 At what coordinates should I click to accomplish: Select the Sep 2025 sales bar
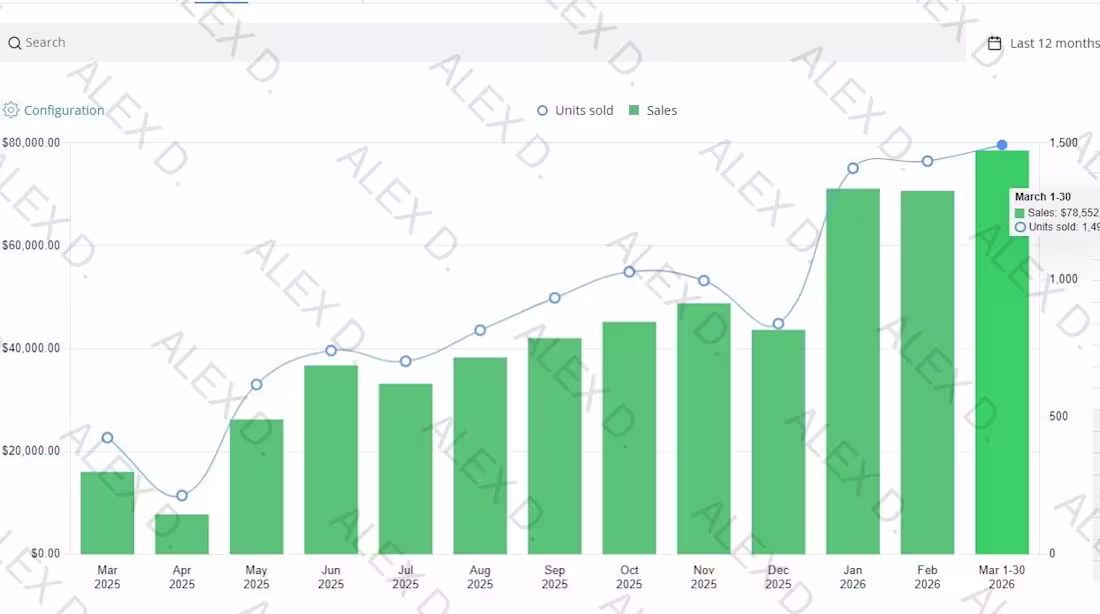[x=554, y=446]
